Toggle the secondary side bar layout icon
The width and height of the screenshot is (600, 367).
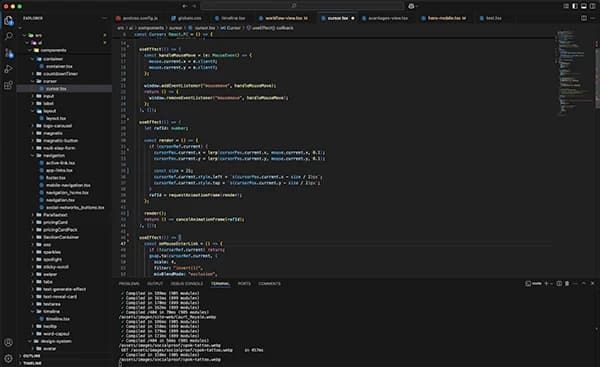(592, 6)
